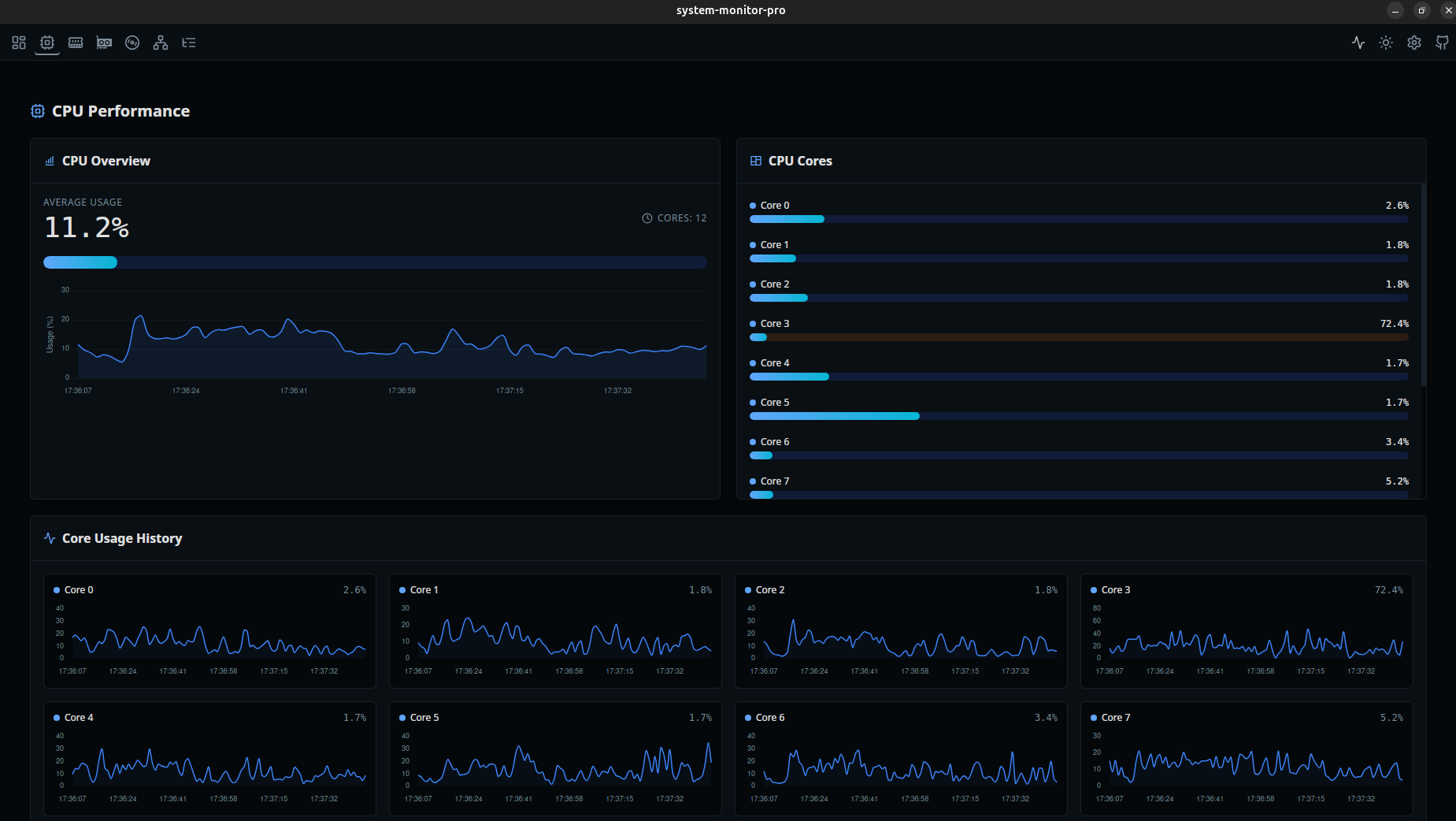Open the GPU performance view
This screenshot has height=821, width=1456.
pos(104,43)
